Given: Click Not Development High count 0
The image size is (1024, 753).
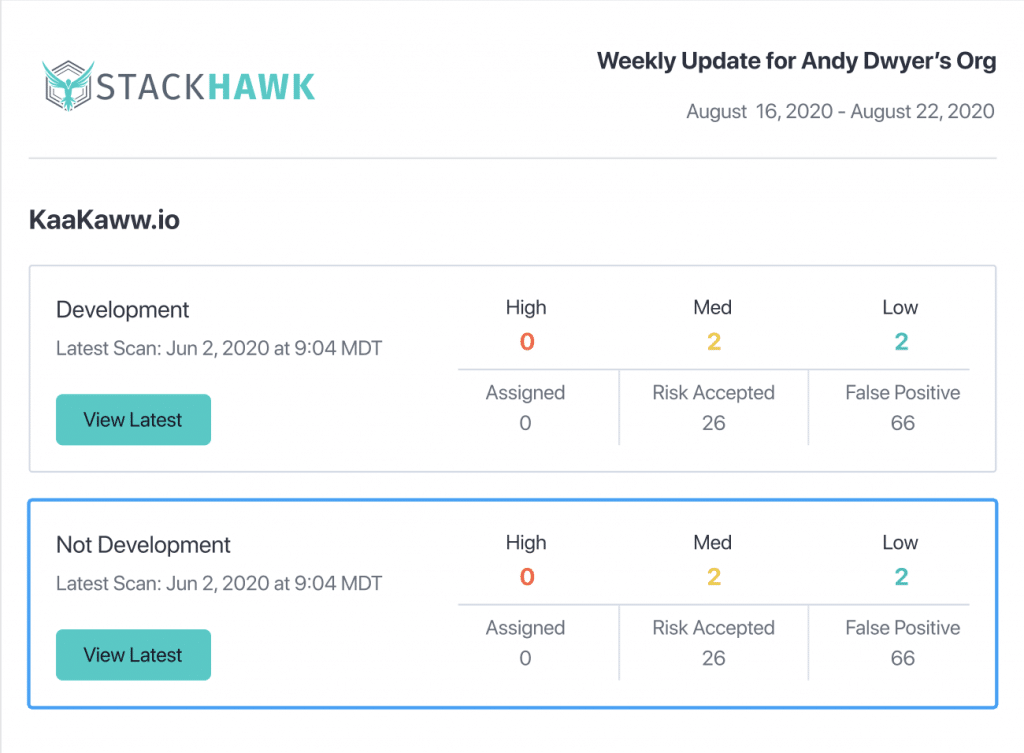Looking at the screenshot, I should click(527, 577).
